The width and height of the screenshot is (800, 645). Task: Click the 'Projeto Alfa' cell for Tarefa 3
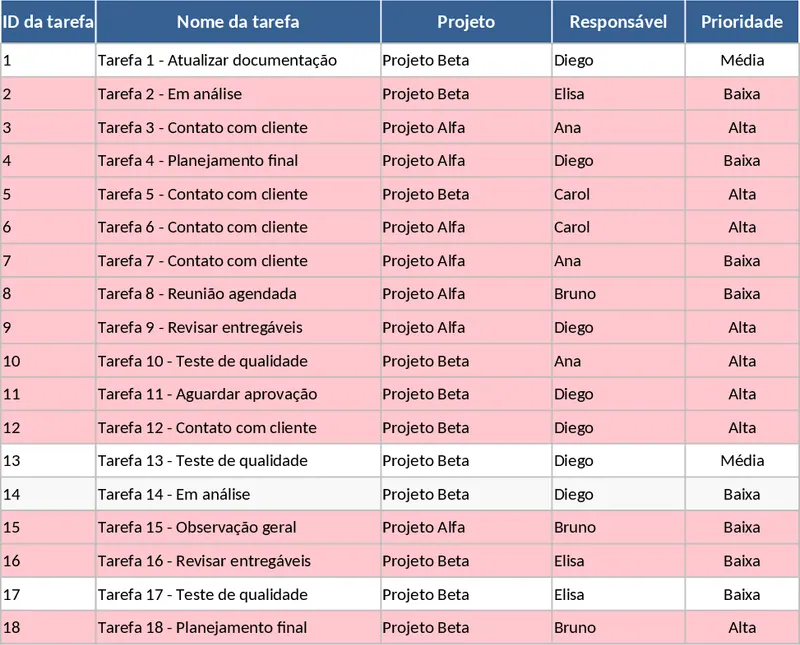pos(466,127)
